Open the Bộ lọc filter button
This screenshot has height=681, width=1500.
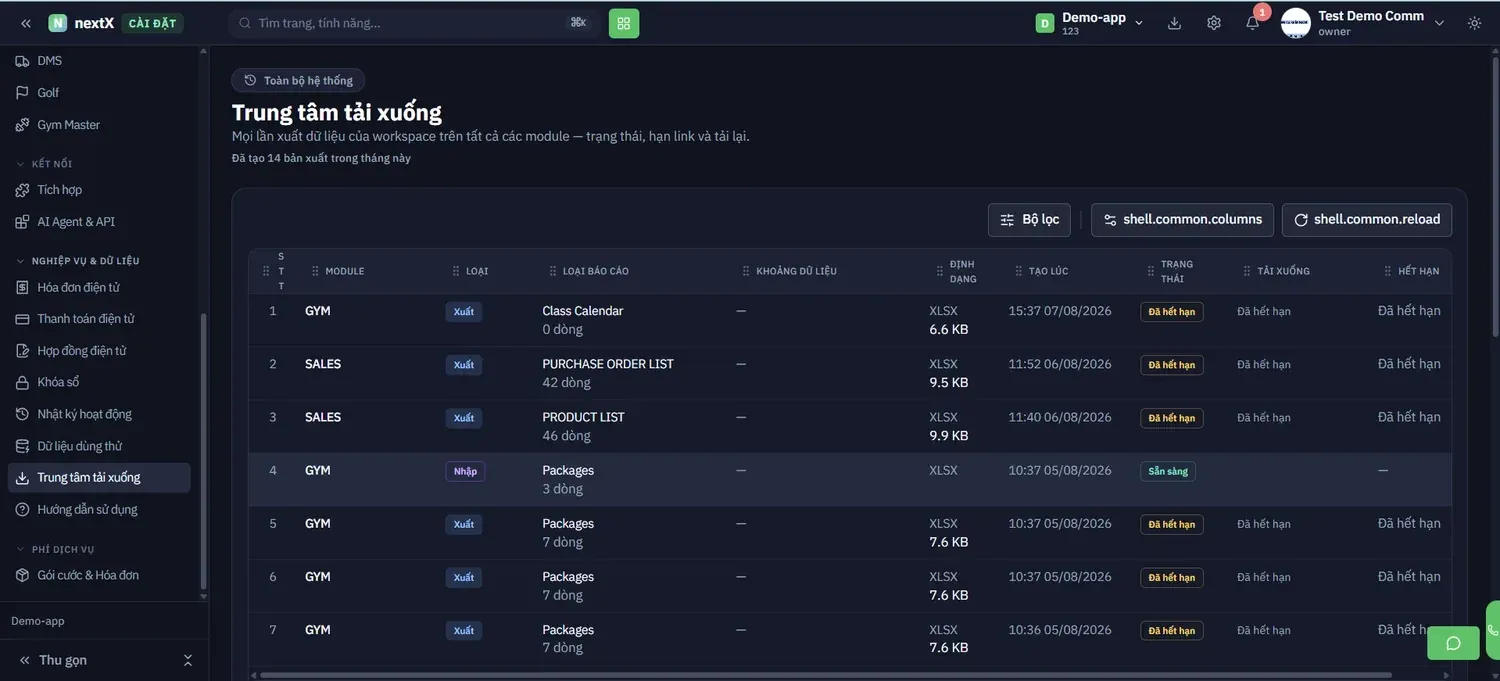[1029, 220]
